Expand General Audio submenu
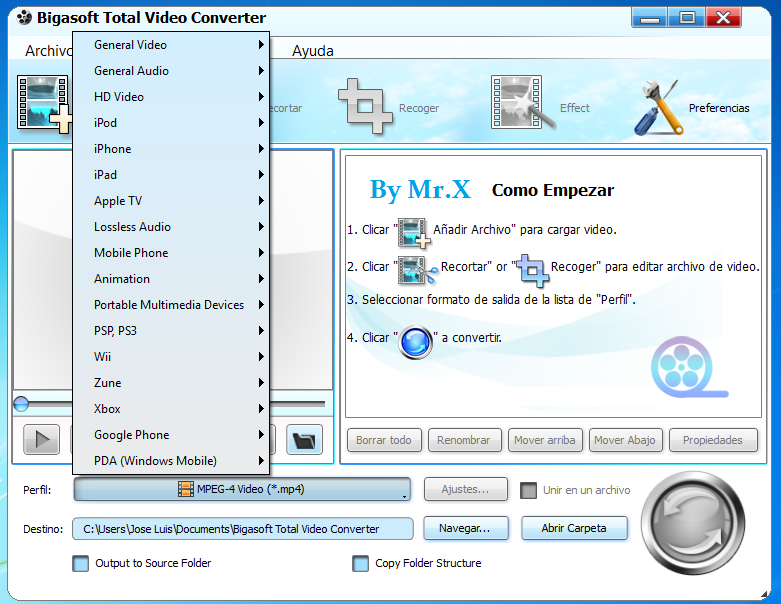 click(171, 71)
